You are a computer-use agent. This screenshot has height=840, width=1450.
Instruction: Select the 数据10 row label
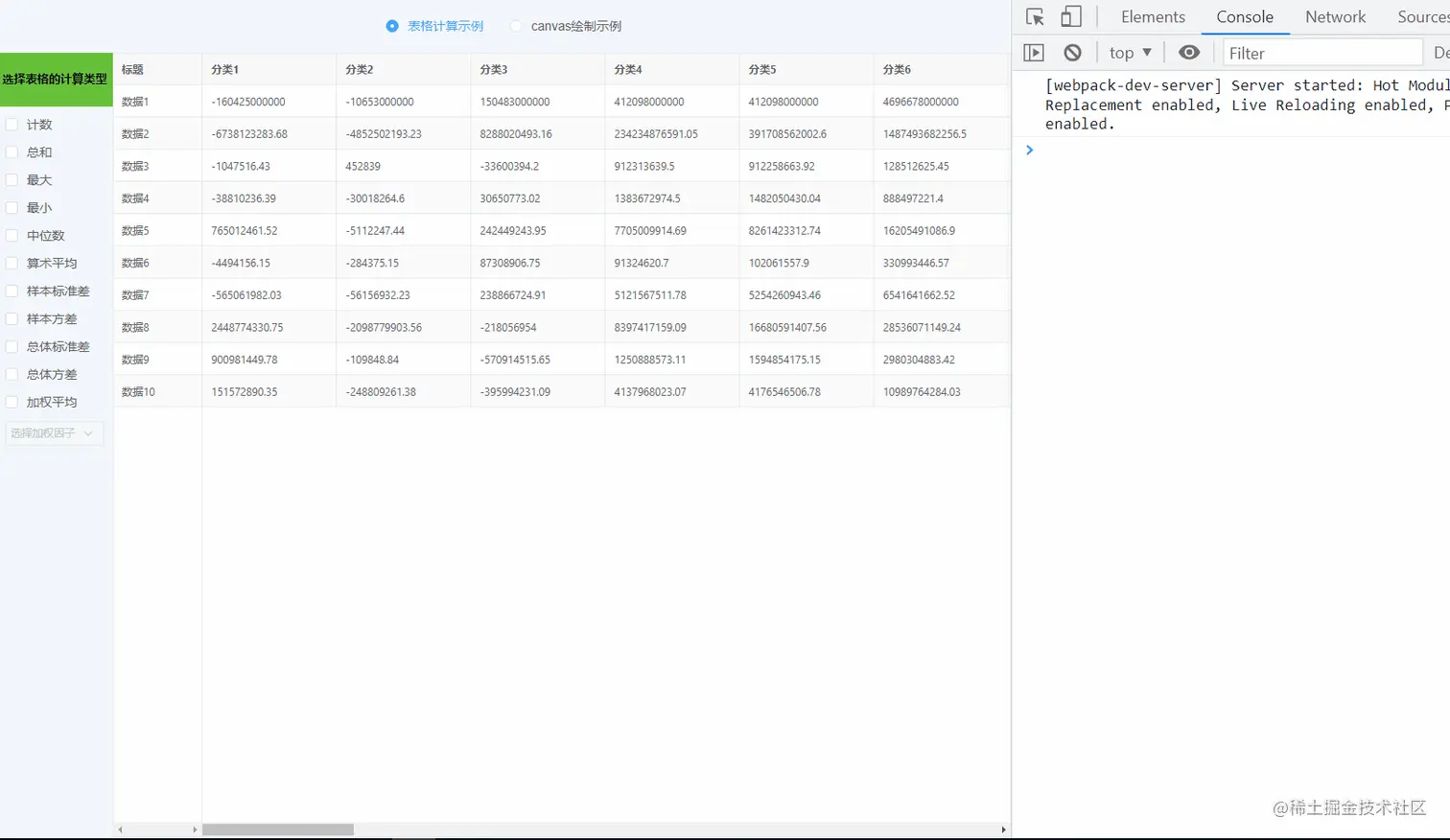click(138, 392)
